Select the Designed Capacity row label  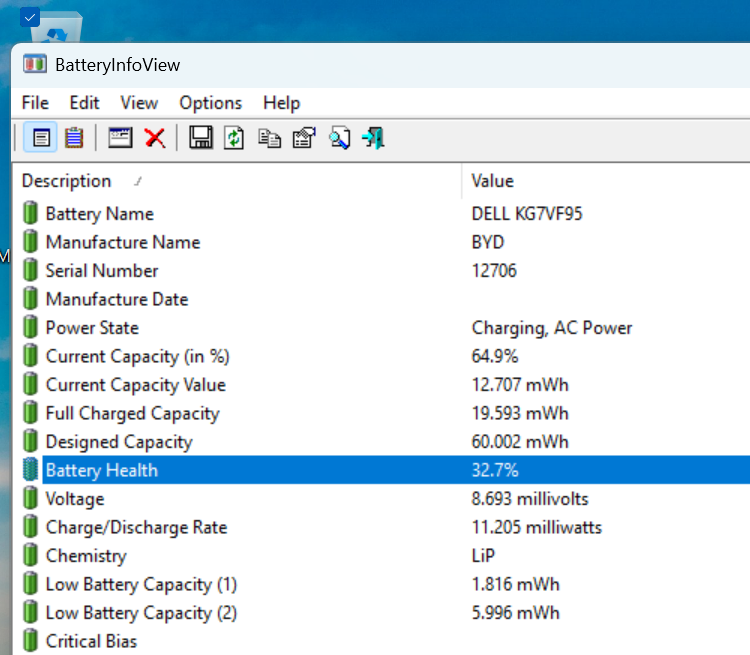click(119, 442)
